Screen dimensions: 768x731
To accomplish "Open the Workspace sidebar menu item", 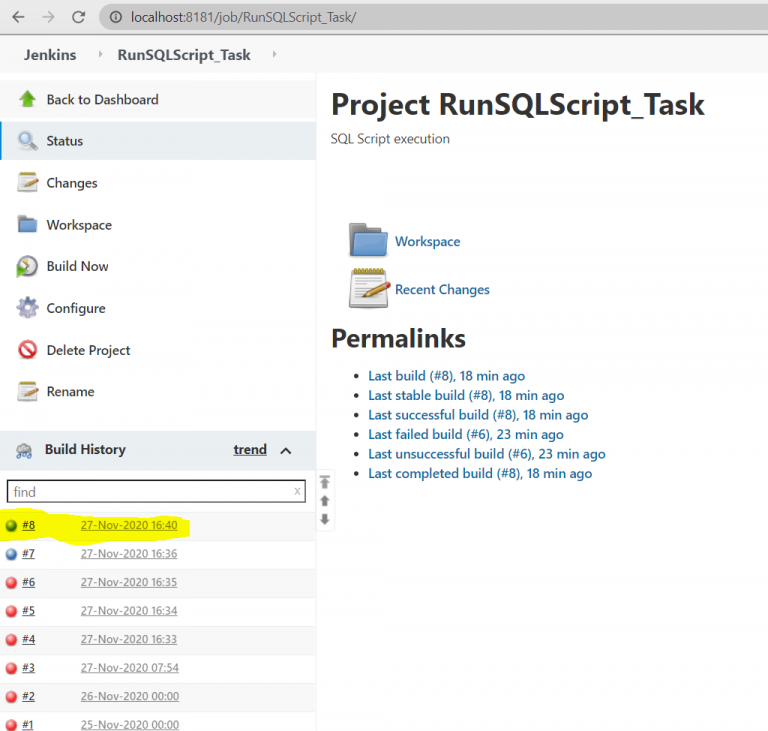I will (79, 225).
